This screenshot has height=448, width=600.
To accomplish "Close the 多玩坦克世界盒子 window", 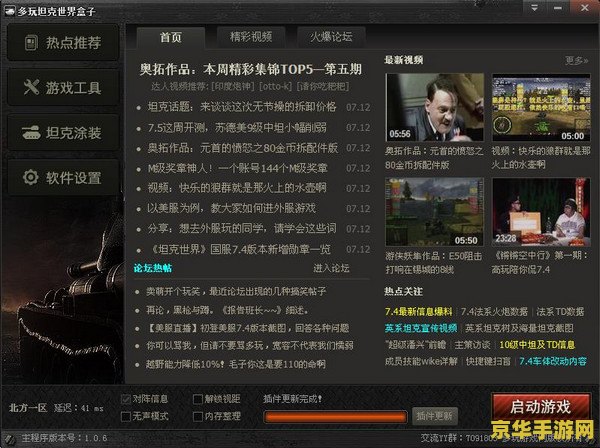I will click(585, 8).
